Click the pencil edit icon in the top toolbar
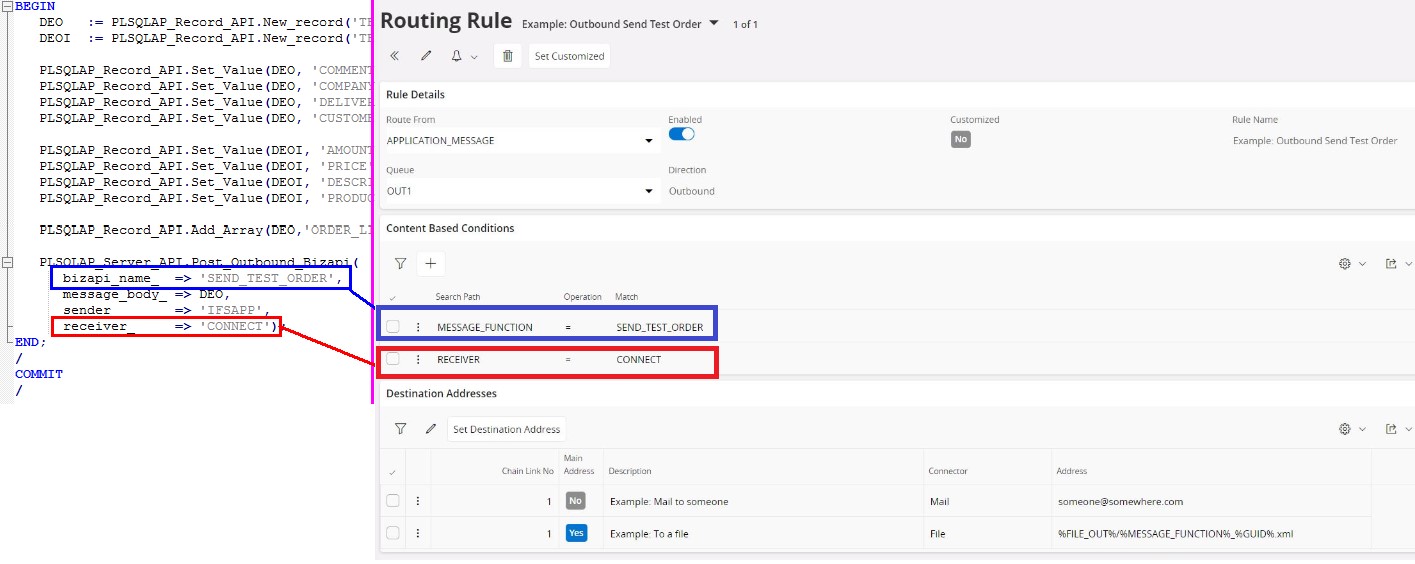The width and height of the screenshot is (1415, 564). click(x=426, y=57)
